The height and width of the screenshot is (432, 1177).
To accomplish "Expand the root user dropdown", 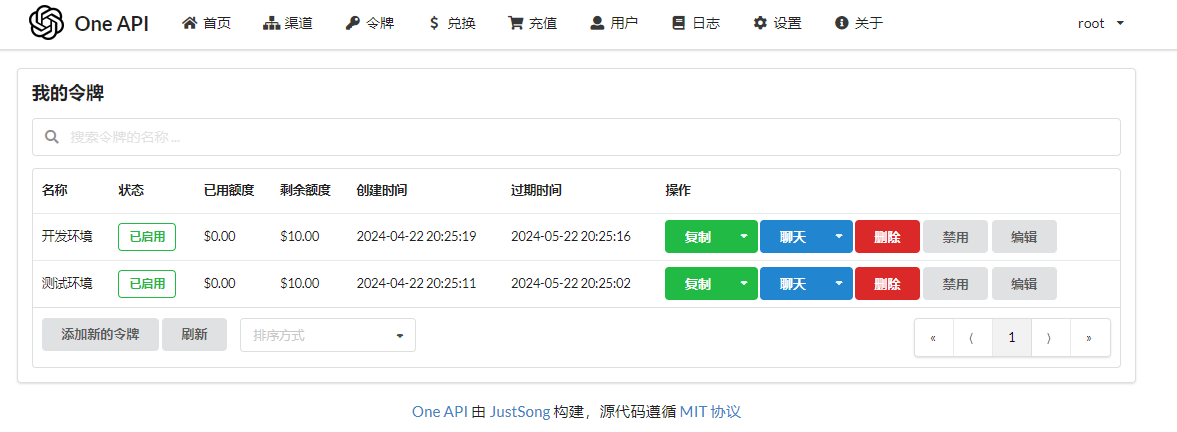I will tap(1101, 23).
